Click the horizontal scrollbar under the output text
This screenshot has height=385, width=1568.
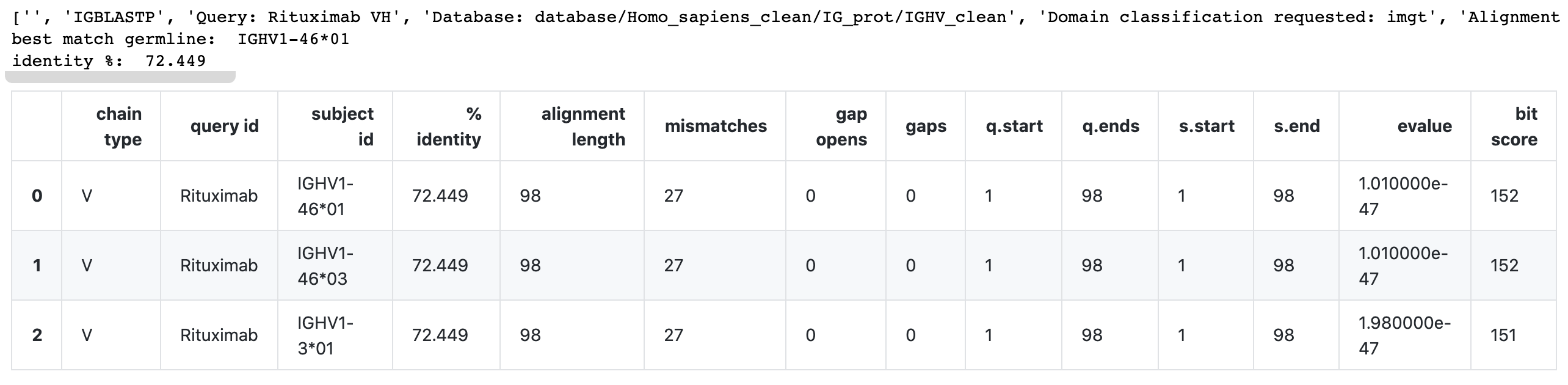pos(120,77)
